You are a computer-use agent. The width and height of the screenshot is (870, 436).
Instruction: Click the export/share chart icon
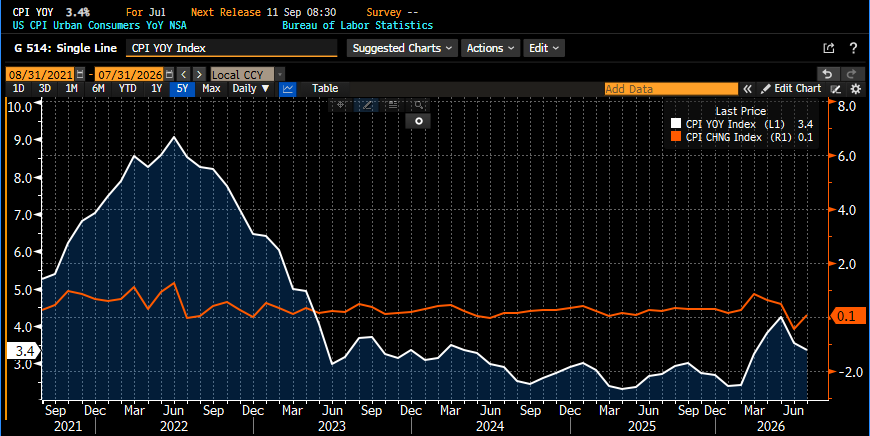(828, 48)
